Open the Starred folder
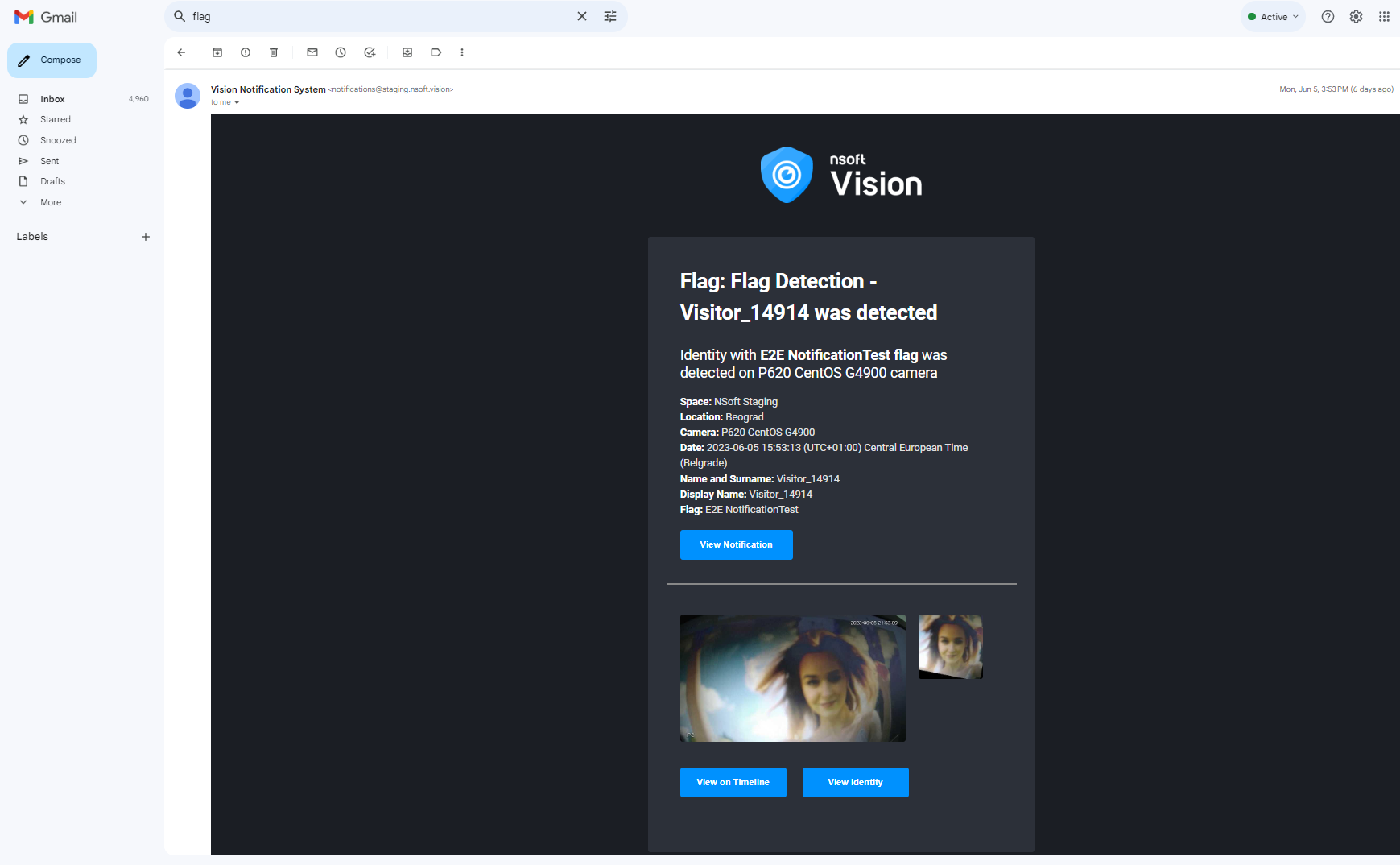 82,119
